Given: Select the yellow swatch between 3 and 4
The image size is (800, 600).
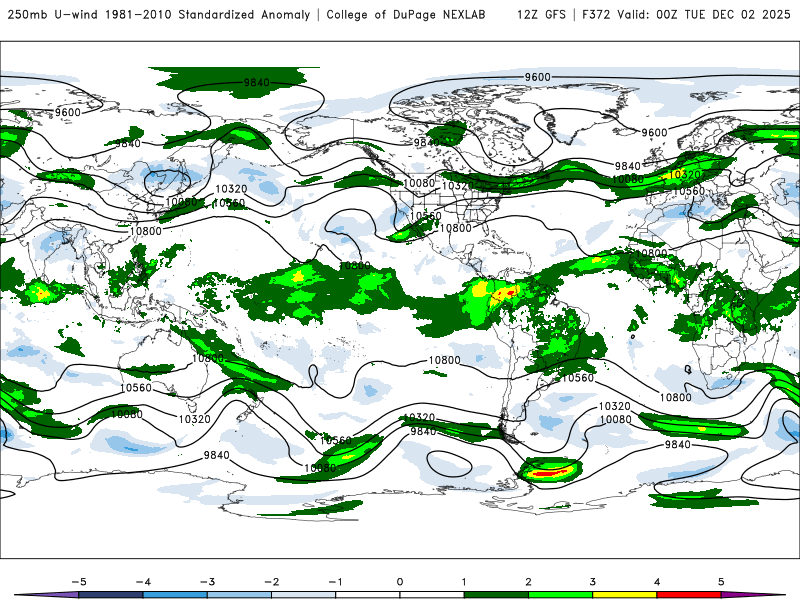Looking at the screenshot, I should click(624, 595).
